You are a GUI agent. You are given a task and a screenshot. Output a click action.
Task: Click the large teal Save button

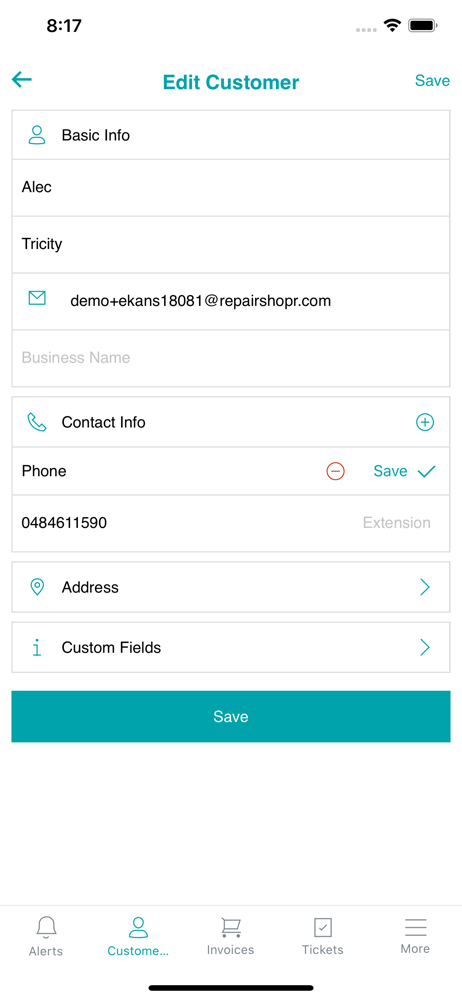click(231, 717)
